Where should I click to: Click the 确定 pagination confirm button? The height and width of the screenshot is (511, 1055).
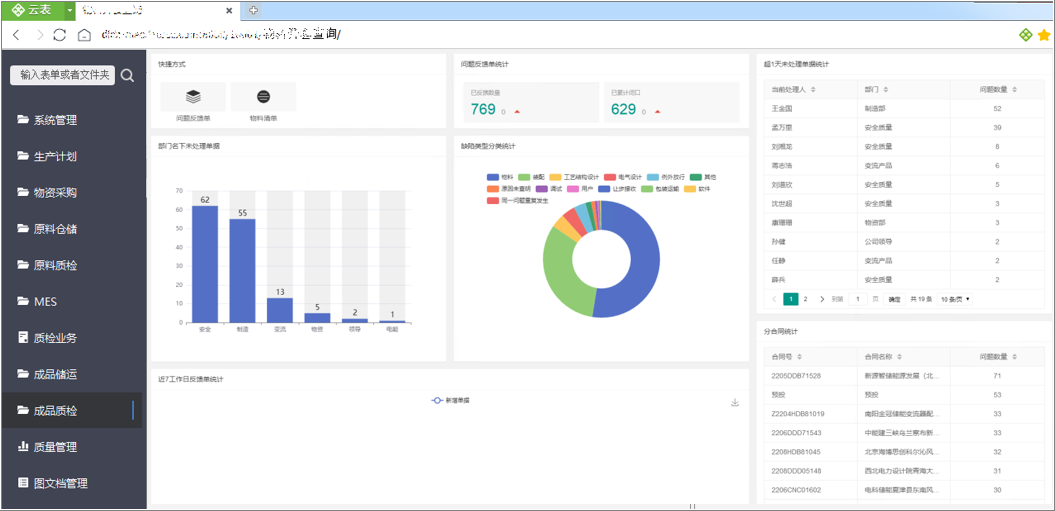tap(894, 299)
